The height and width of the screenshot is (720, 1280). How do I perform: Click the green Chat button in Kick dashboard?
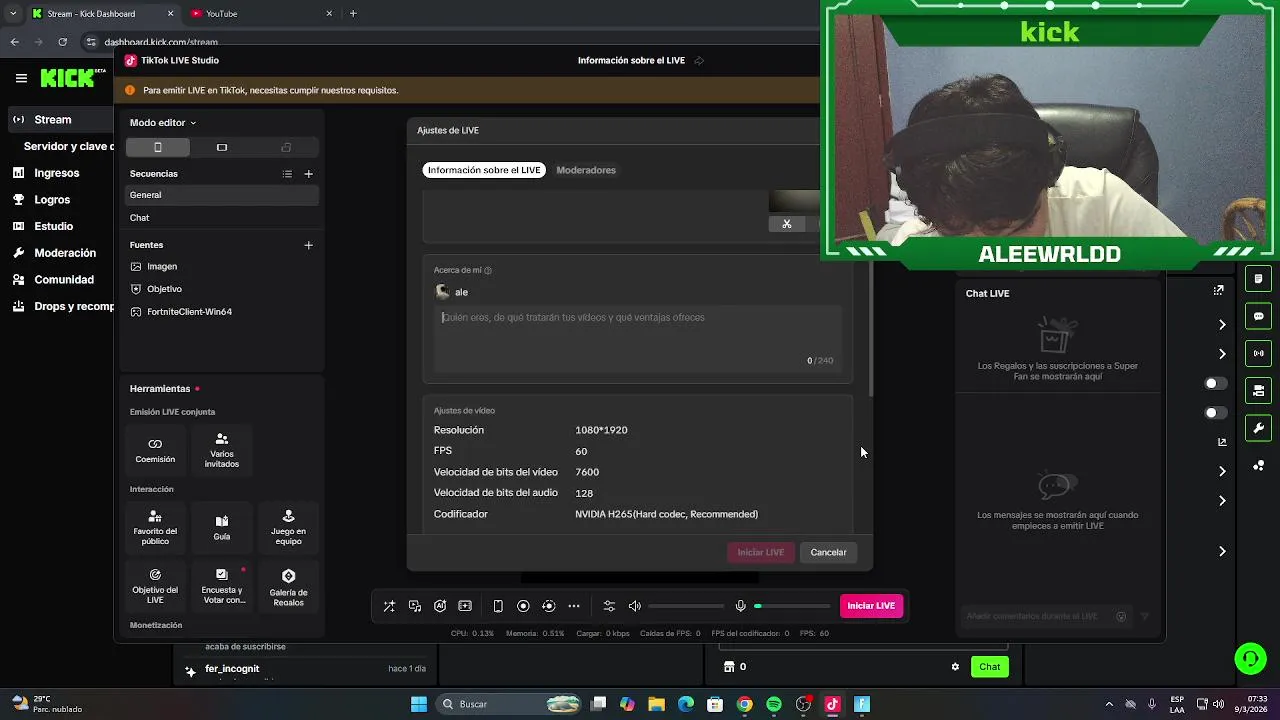pyautogui.click(x=989, y=667)
